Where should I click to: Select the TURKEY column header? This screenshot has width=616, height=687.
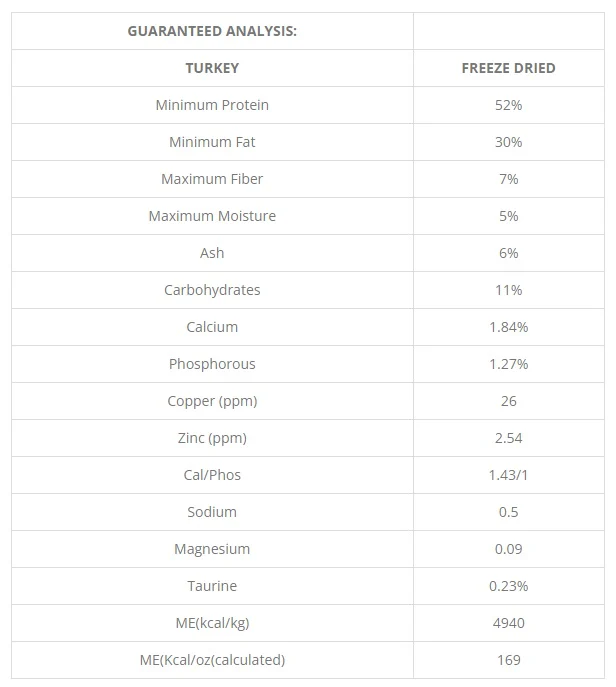pyautogui.click(x=212, y=68)
